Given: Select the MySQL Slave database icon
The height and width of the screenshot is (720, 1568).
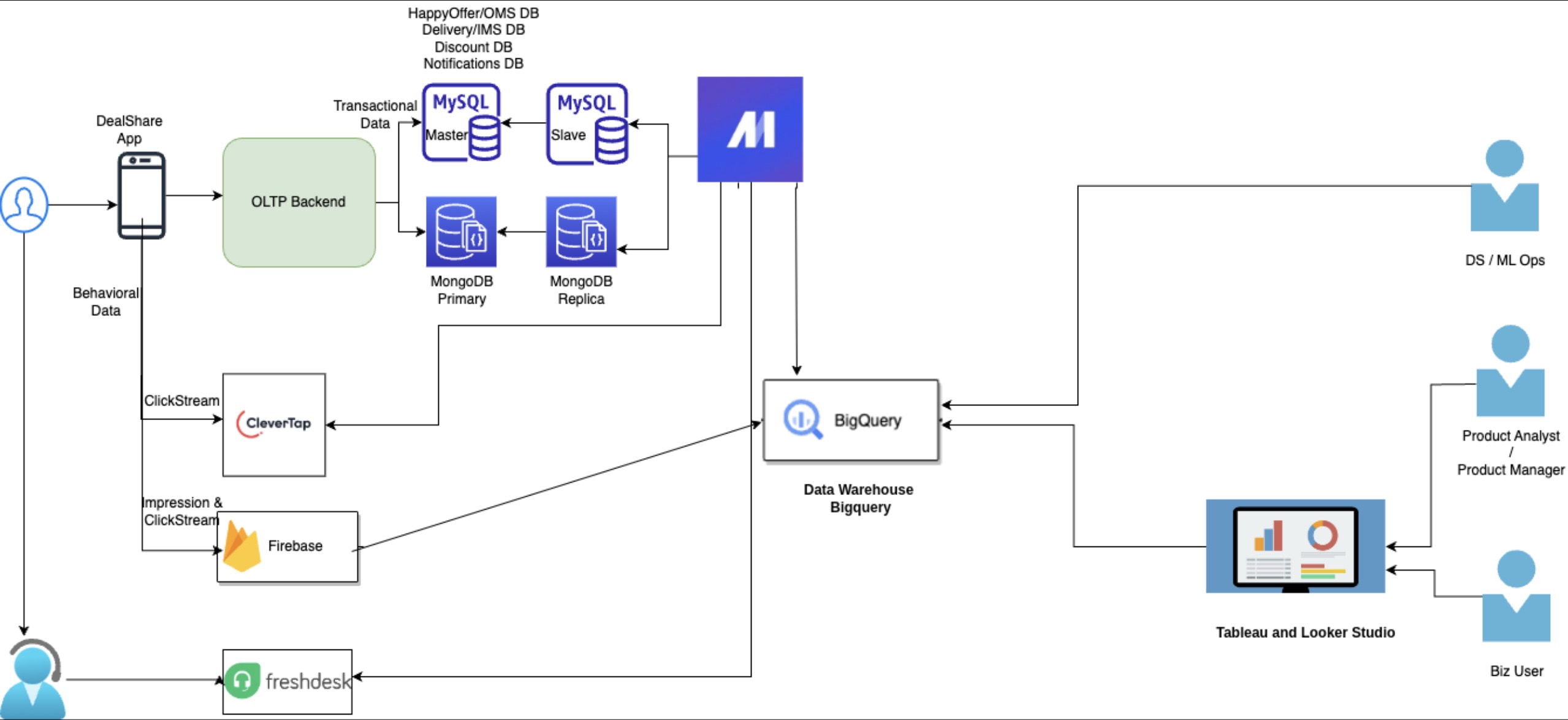Looking at the screenshot, I should tap(587, 124).
